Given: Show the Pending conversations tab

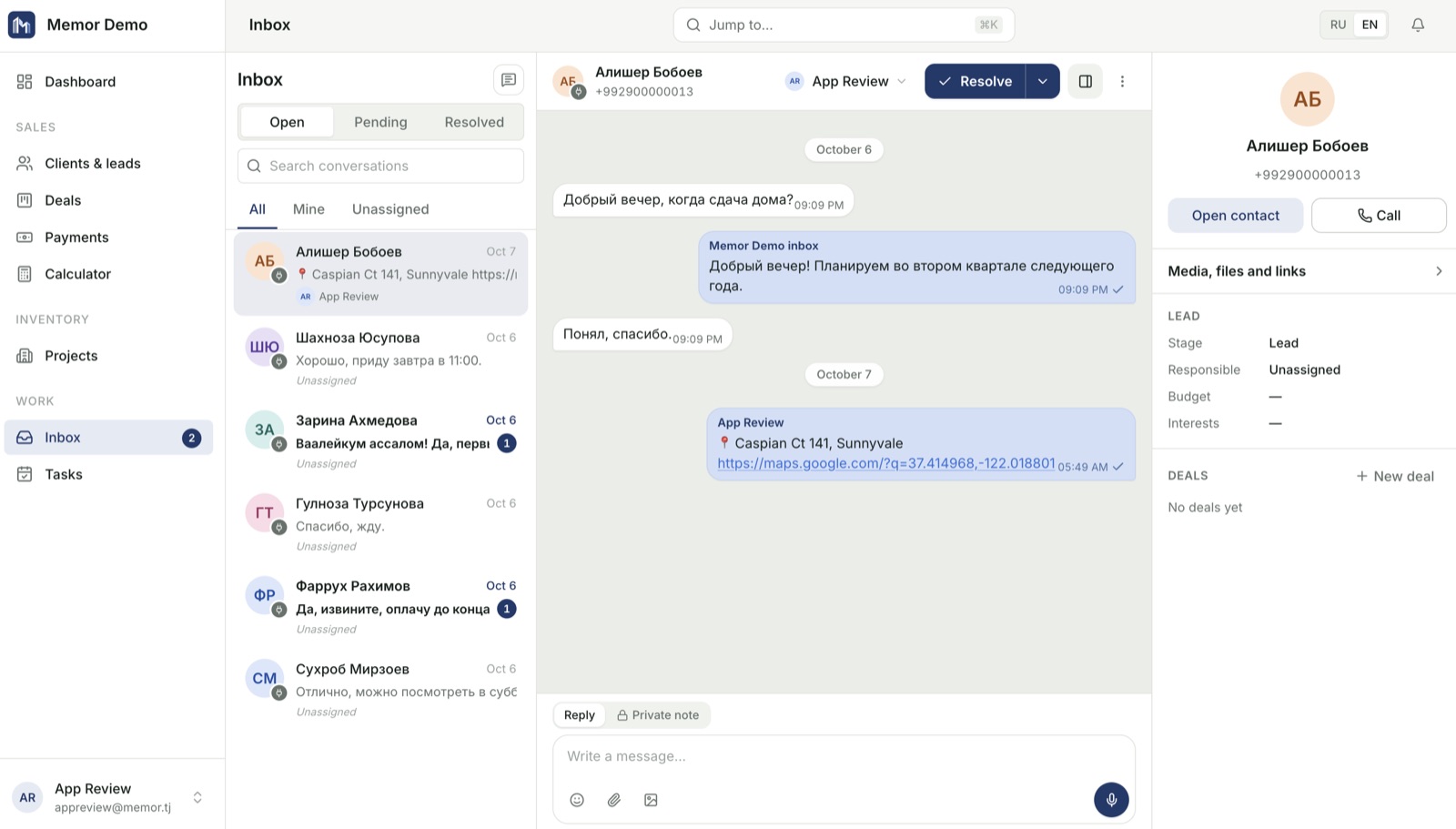Looking at the screenshot, I should click(x=380, y=122).
